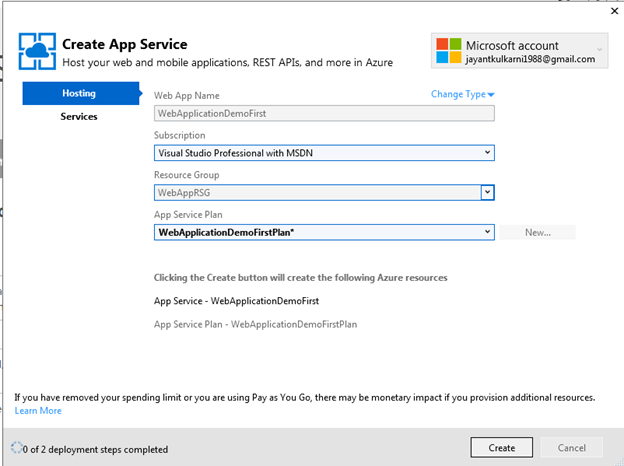
Task: Switch to the Services tab
Action: (79, 117)
